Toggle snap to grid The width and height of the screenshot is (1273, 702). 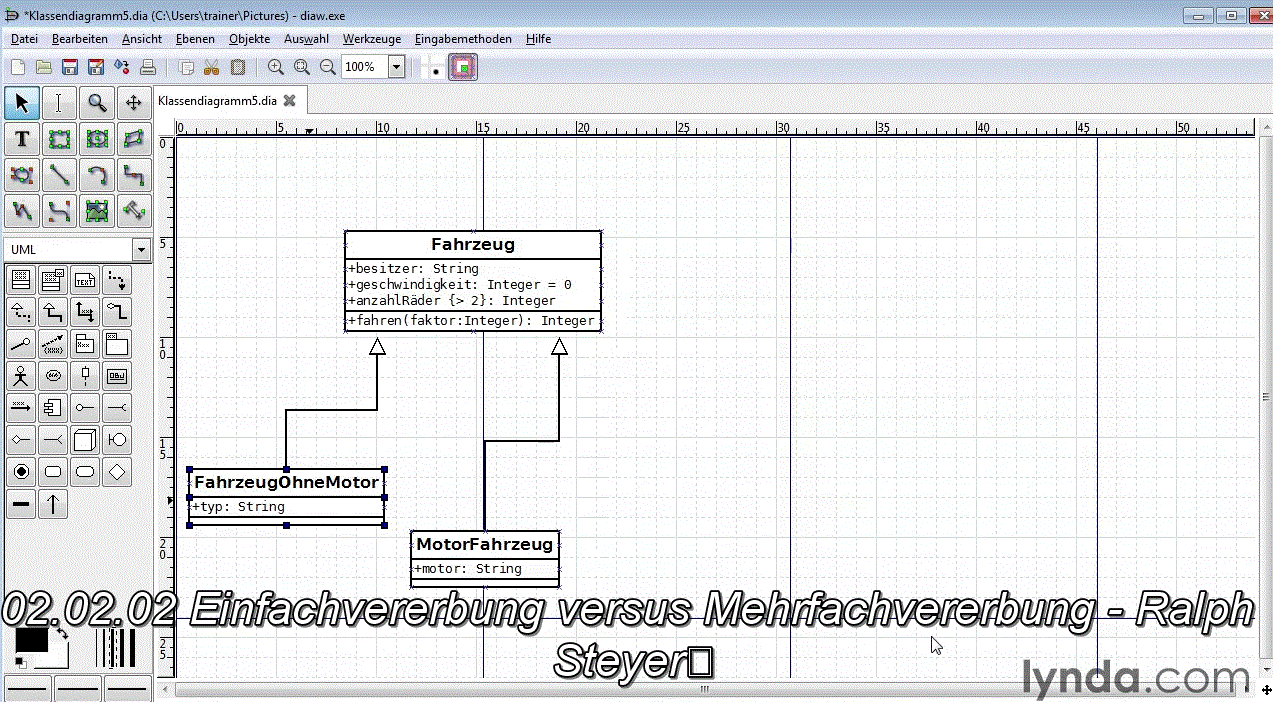tap(435, 67)
